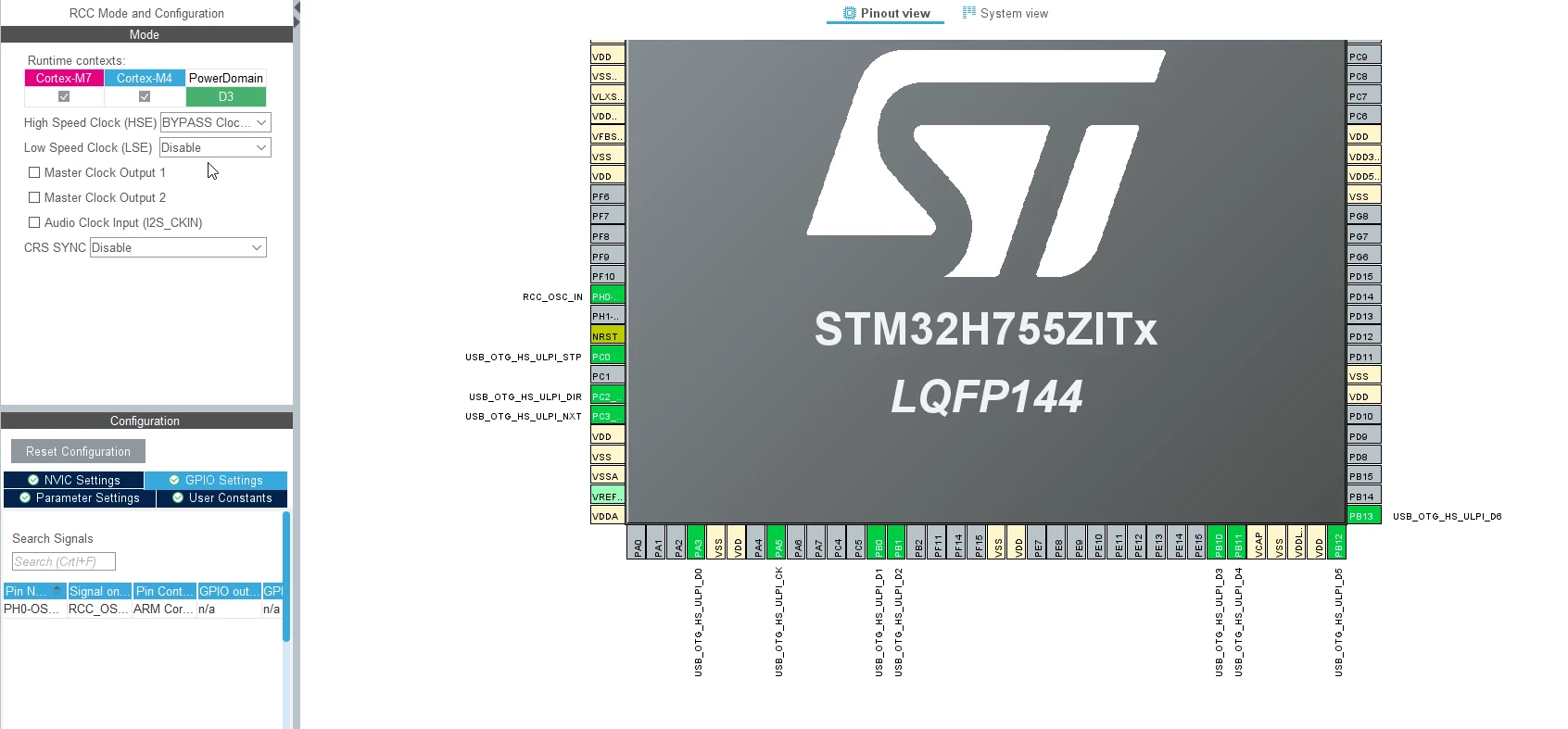Click the green PB13 pin ULPI_D6
This screenshot has height=729, width=1568.
point(1364,516)
